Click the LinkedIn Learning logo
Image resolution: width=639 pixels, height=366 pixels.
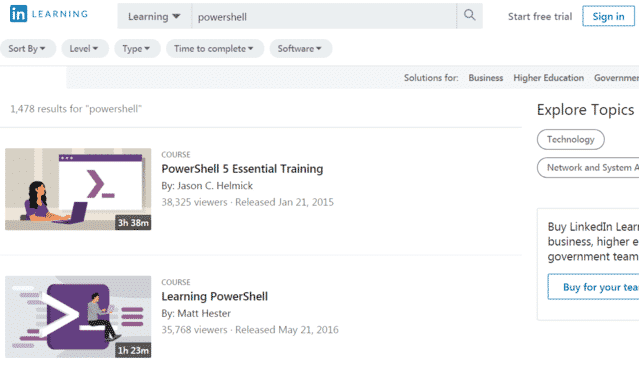pos(49,14)
